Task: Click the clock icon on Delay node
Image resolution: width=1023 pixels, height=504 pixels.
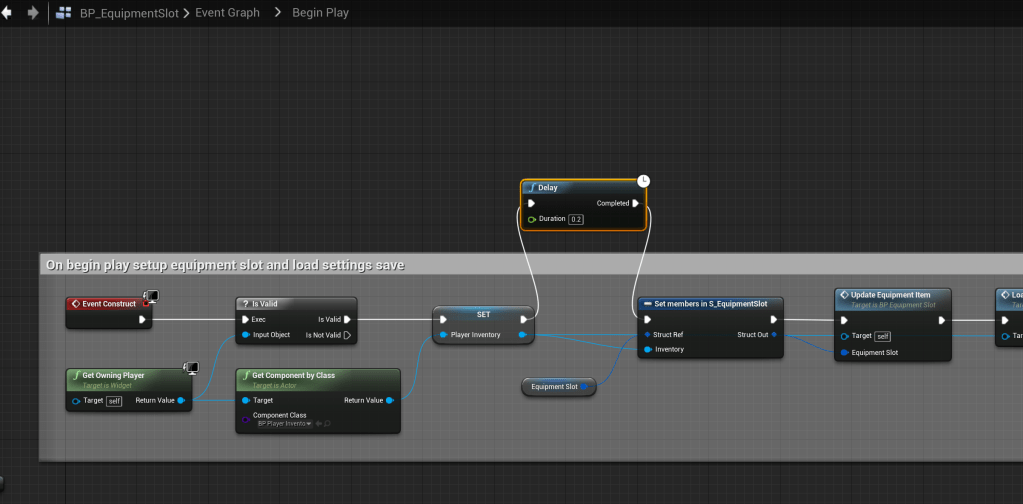Action: pos(644,180)
